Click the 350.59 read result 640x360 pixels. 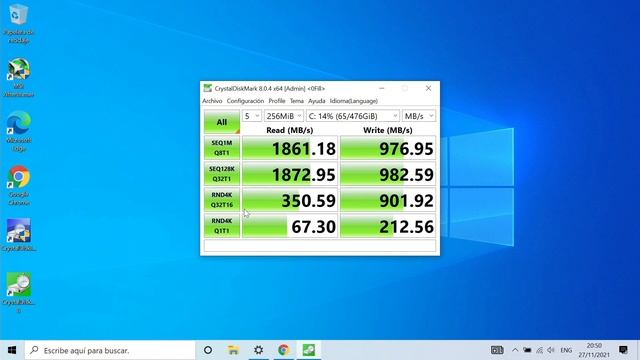click(290, 200)
